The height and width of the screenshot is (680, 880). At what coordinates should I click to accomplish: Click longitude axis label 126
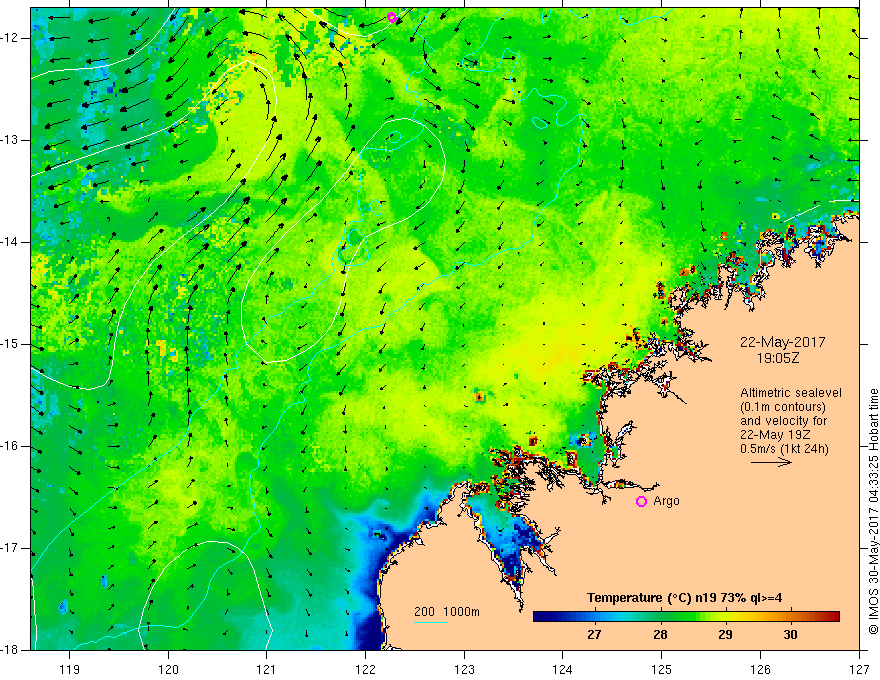(760, 669)
